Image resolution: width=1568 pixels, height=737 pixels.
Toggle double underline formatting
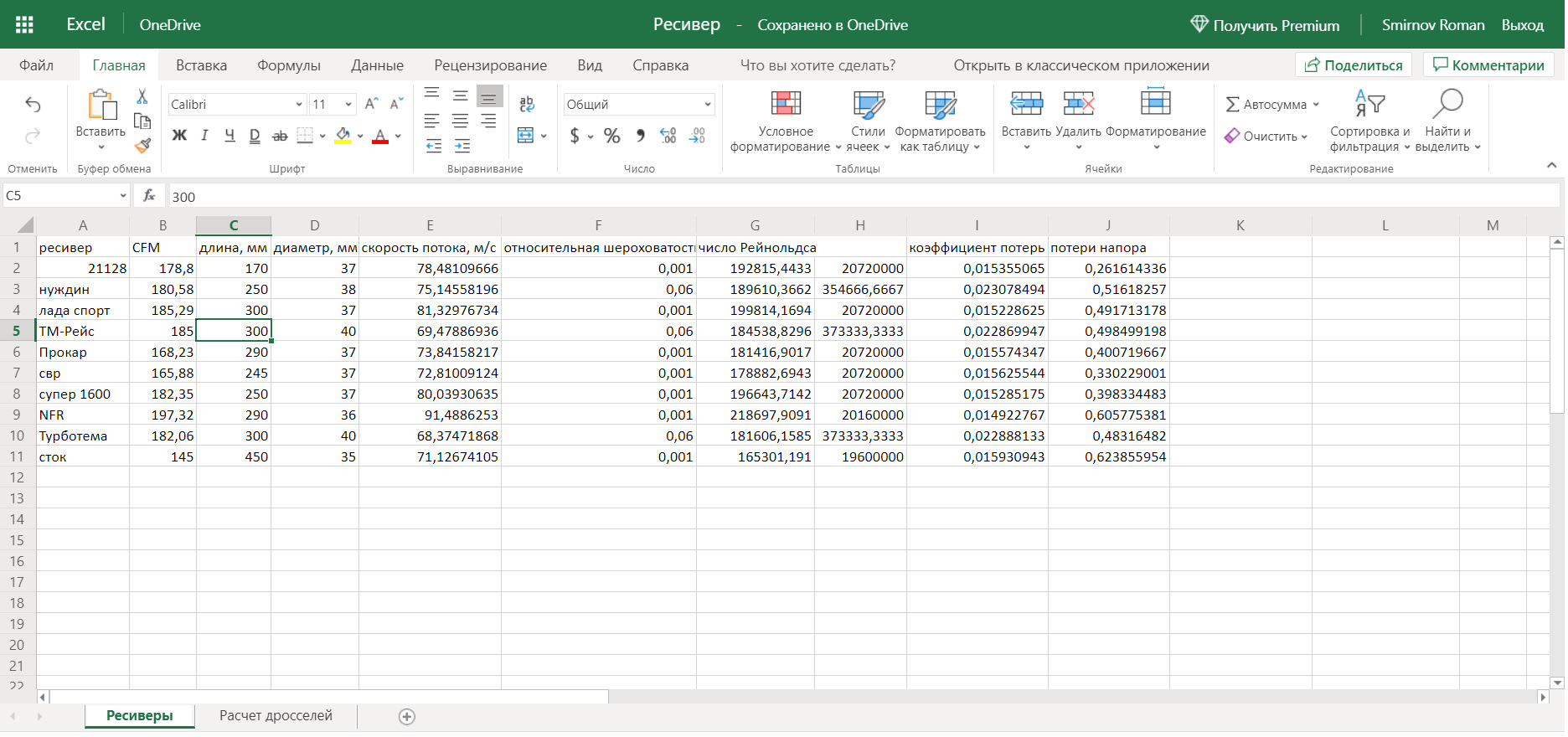coord(255,136)
